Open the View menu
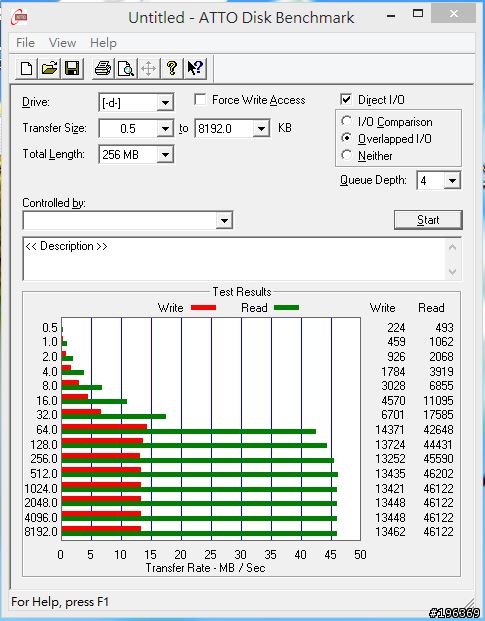Screen dimensions: 485x621 [62, 42]
